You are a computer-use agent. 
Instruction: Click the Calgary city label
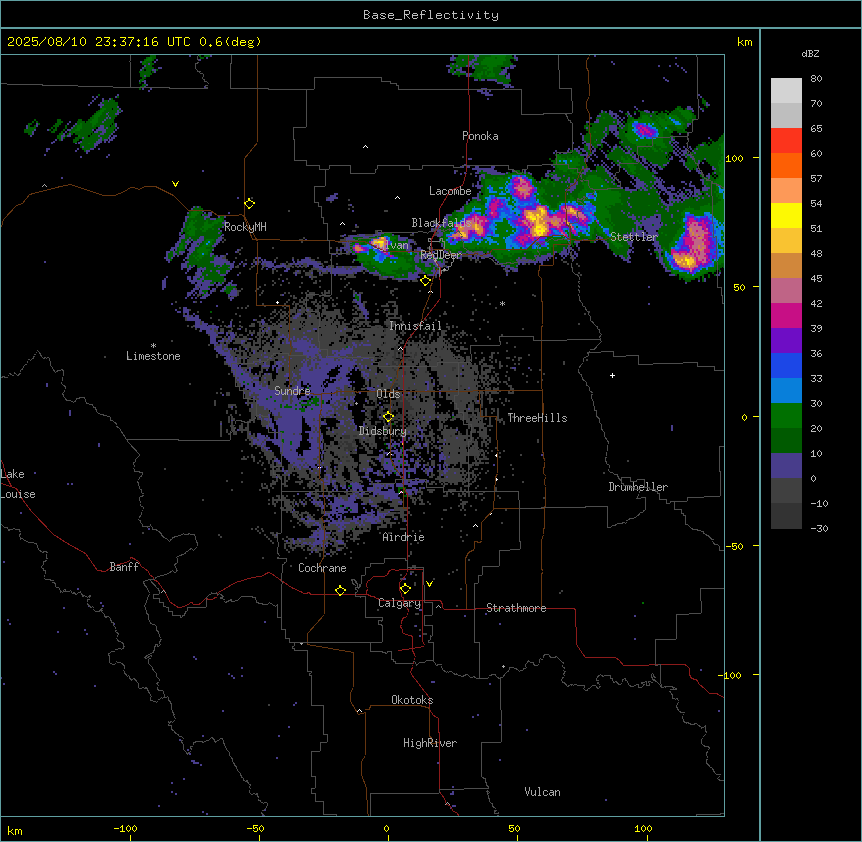pyautogui.click(x=399, y=603)
